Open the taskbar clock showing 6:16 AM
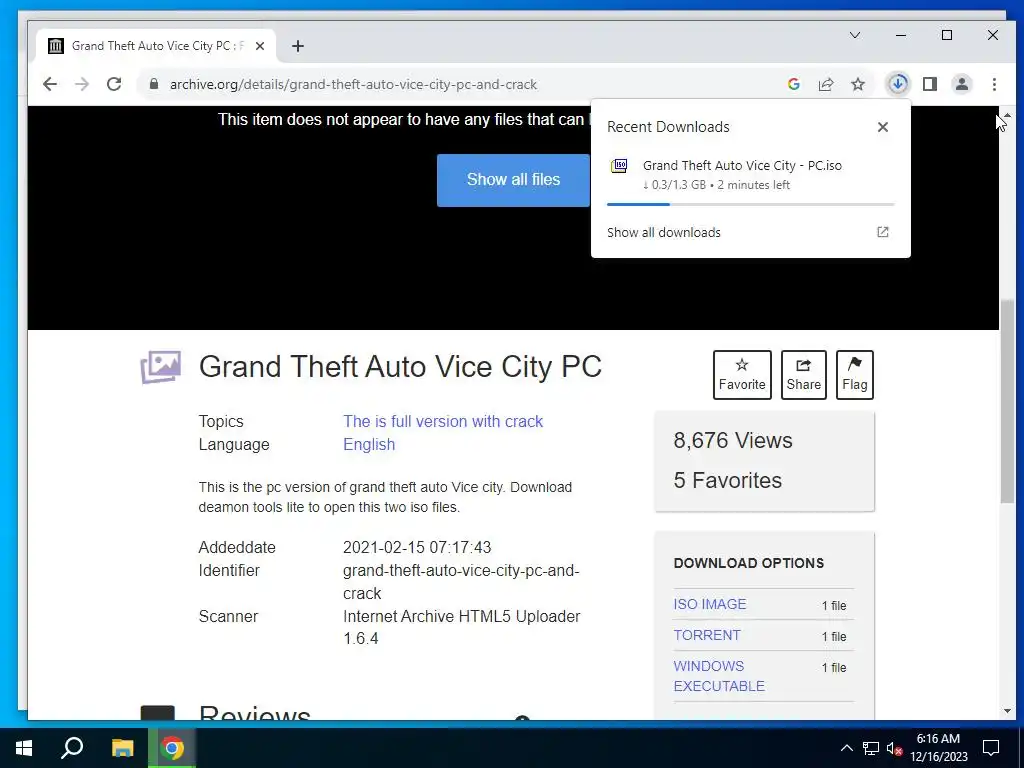 click(938, 748)
